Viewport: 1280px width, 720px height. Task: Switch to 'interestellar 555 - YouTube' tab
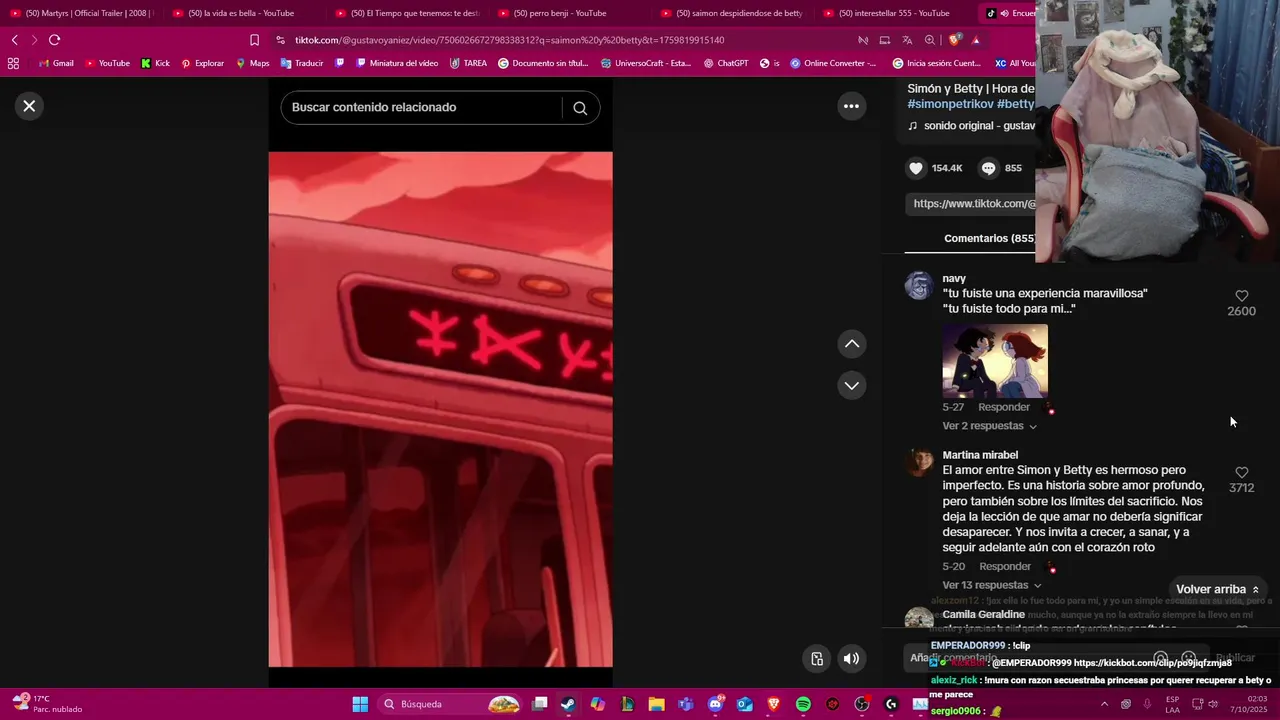(895, 13)
